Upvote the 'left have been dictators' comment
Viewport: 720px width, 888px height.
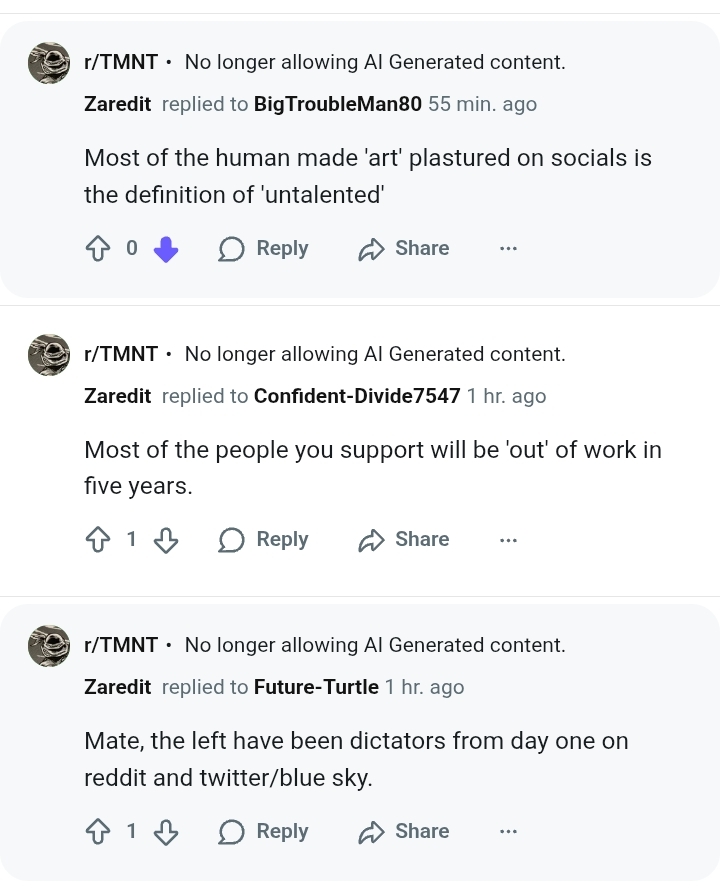point(97,832)
